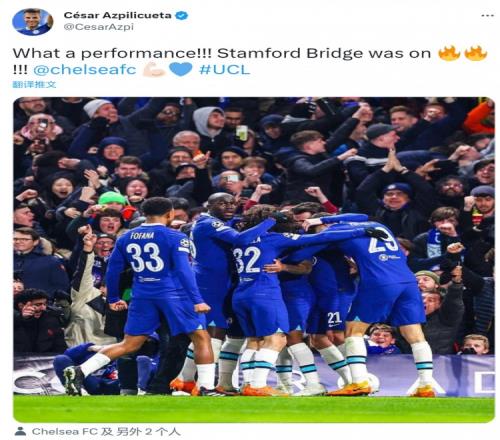Screen dimensions: 500x440
Task: Click the "What a performance!!!" tweet text
Action: click(x=112, y=53)
